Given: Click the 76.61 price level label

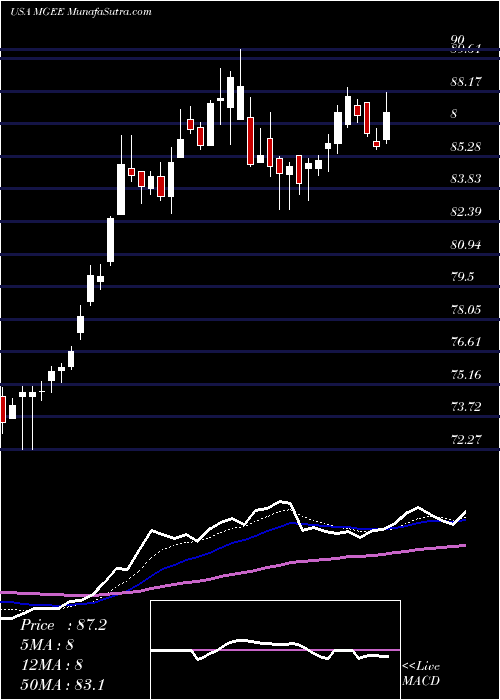Looking at the screenshot, I should [466, 342].
